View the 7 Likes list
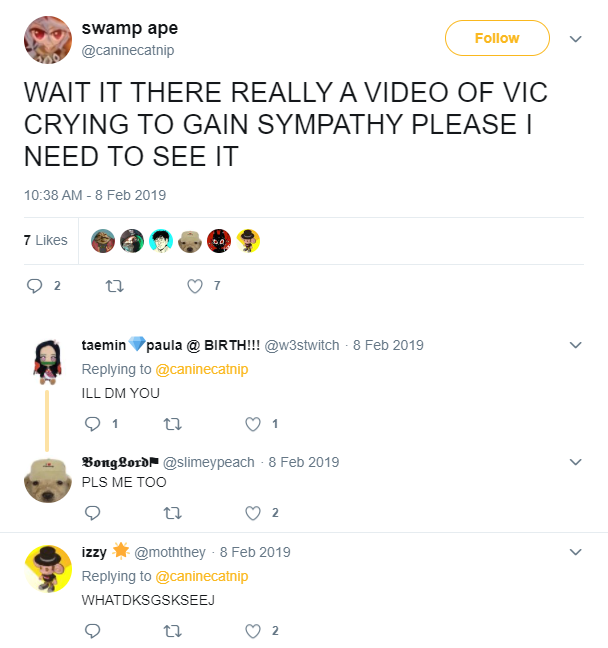The width and height of the screenshot is (608, 648). tap(45, 240)
